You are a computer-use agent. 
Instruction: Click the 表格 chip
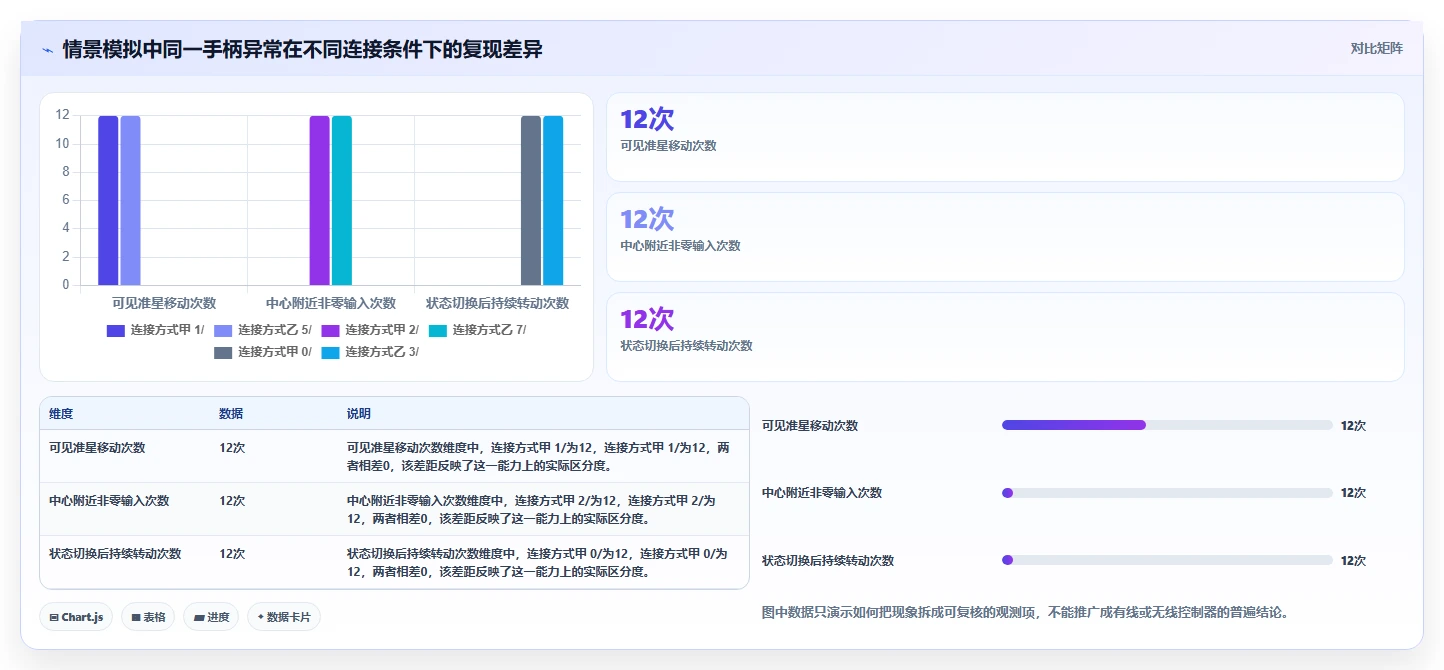click(148, 617)
